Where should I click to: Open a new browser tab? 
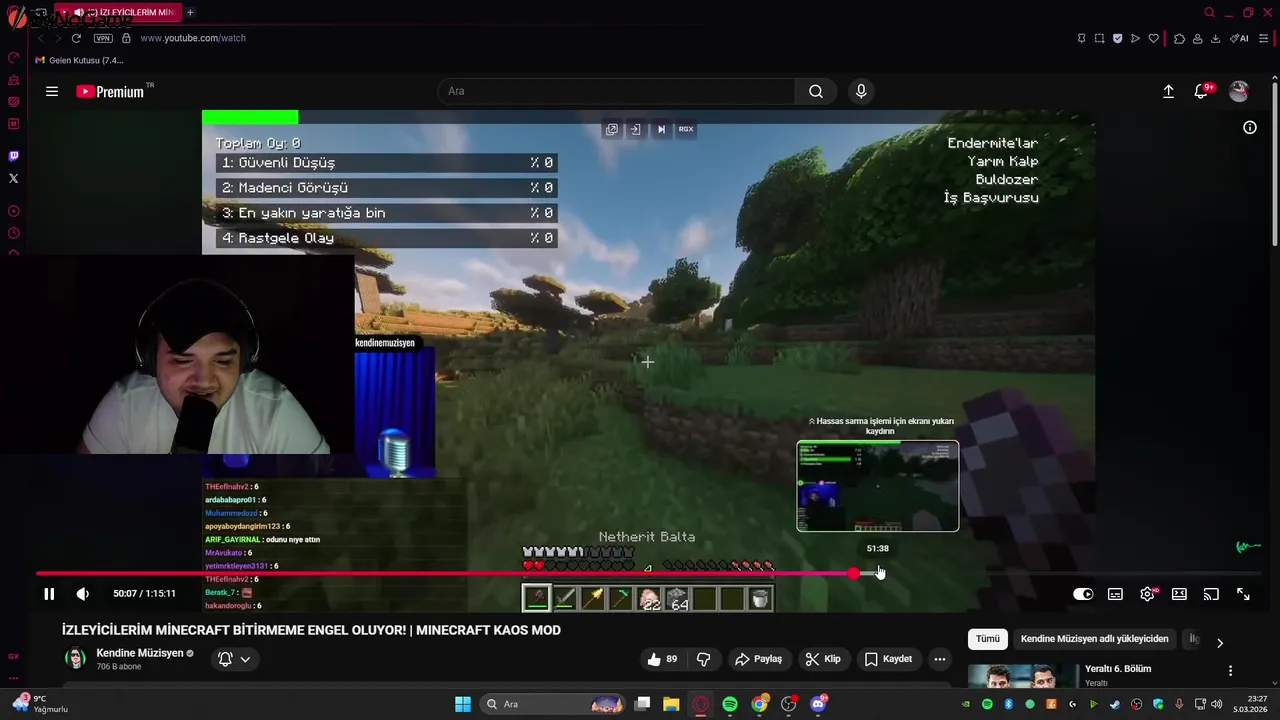coord(190,12)
